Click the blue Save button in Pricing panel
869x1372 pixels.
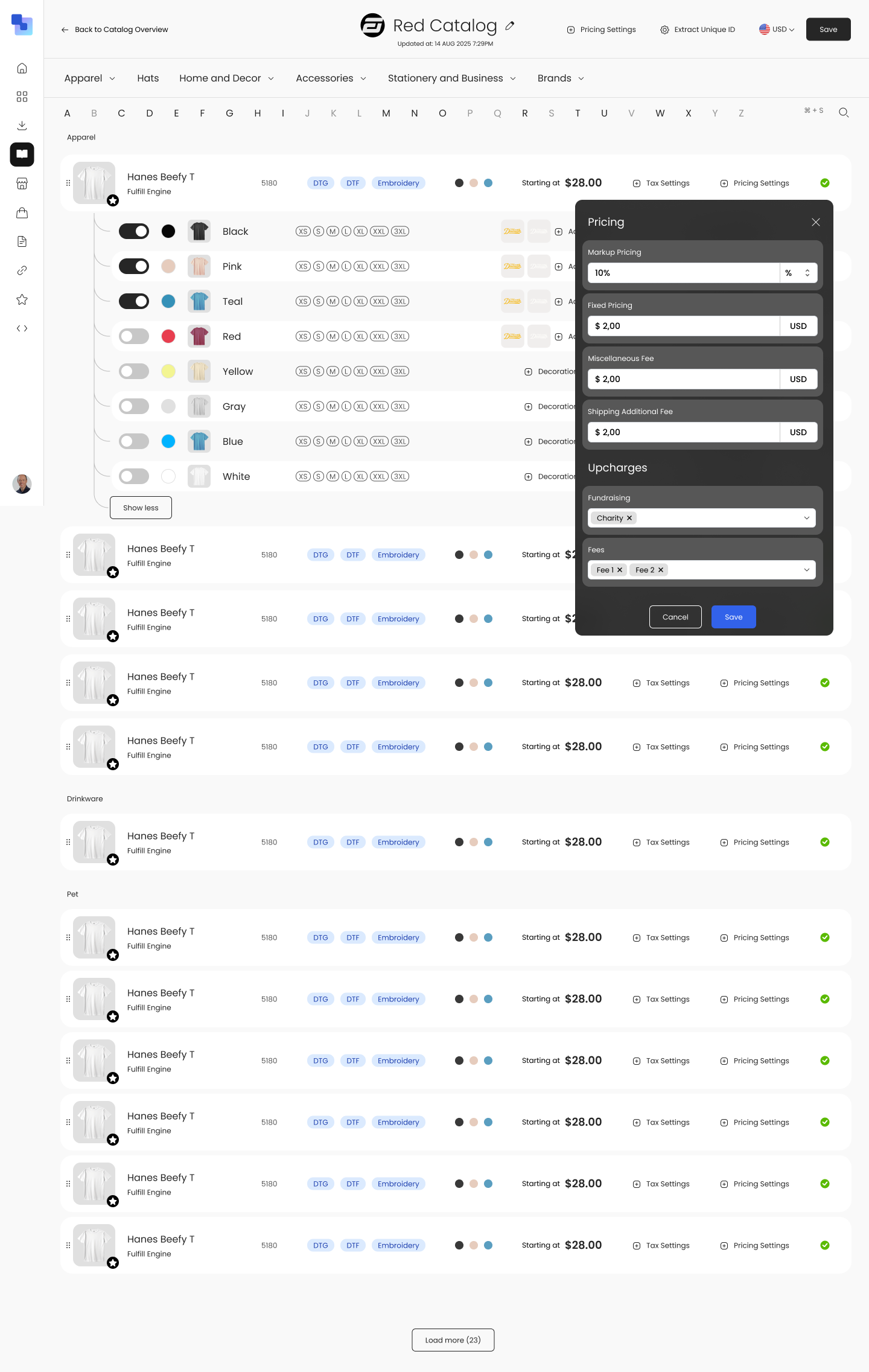pyautogui.click(x=734, y=617)
